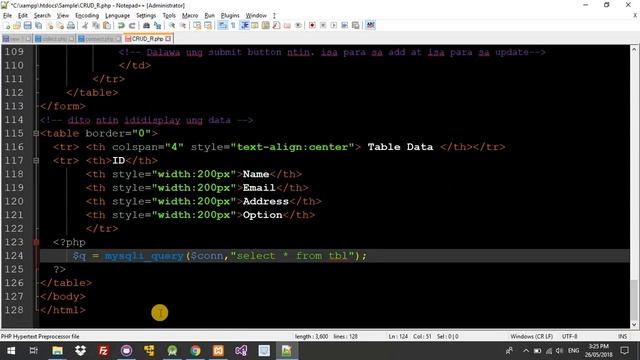Open the Search menu
This screenshot has width=640, height=360.
coord(42,16)
